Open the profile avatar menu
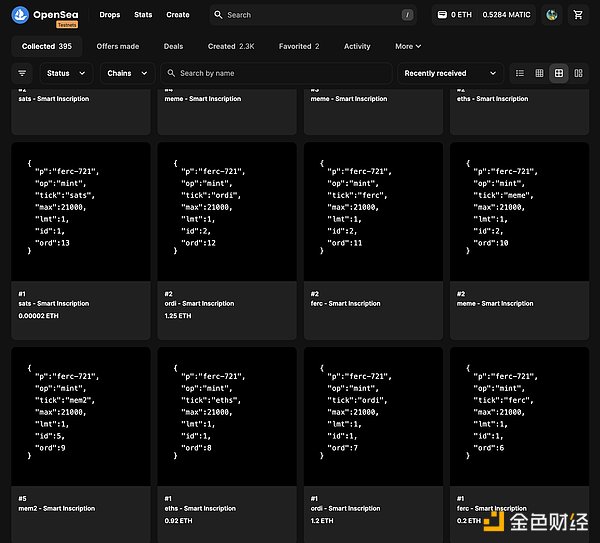Image resolution: width=600 pixels, height=543 pixels. [552, 15]
